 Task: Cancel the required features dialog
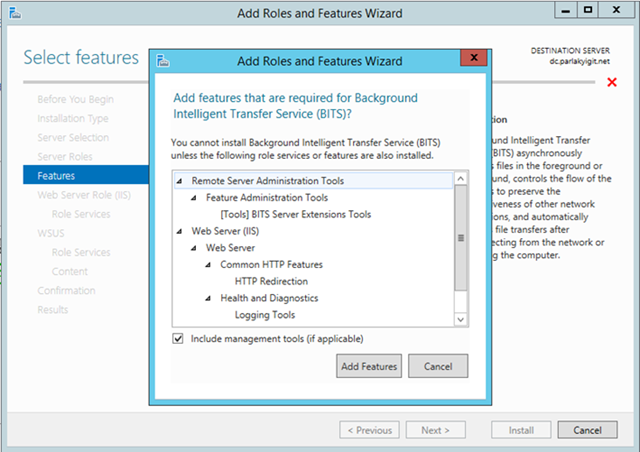[438, 366]
